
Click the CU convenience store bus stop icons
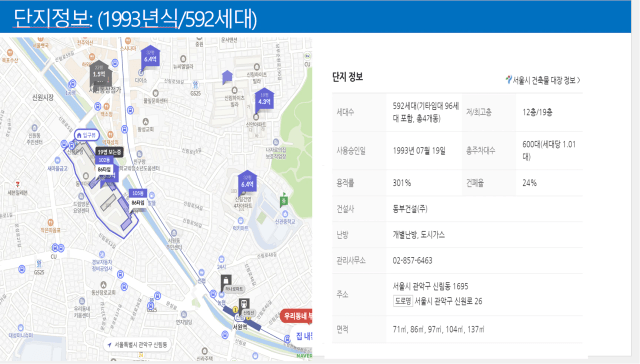tap(58, 248)
